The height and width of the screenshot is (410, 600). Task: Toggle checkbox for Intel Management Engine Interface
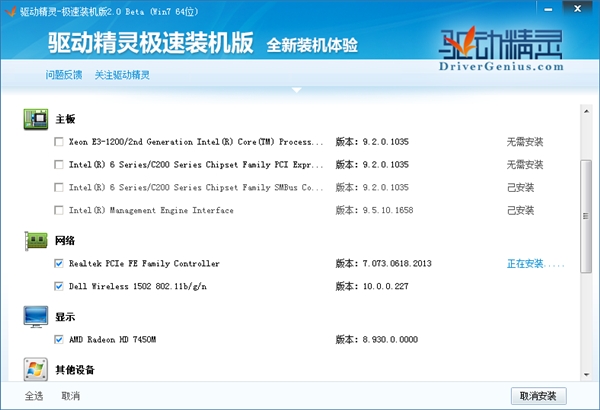(59, 210)
